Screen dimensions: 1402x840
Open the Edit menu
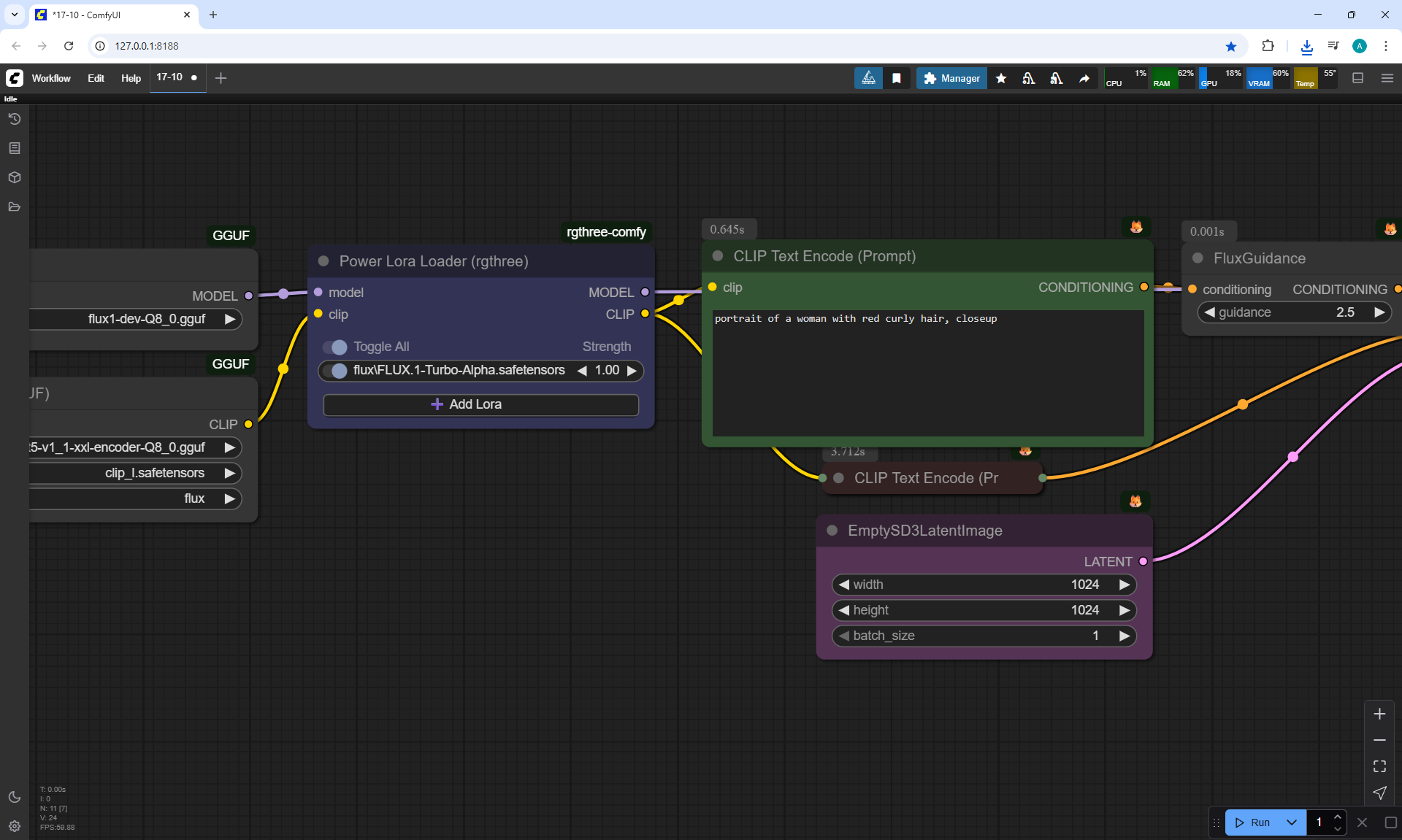(x=96, y=78)
